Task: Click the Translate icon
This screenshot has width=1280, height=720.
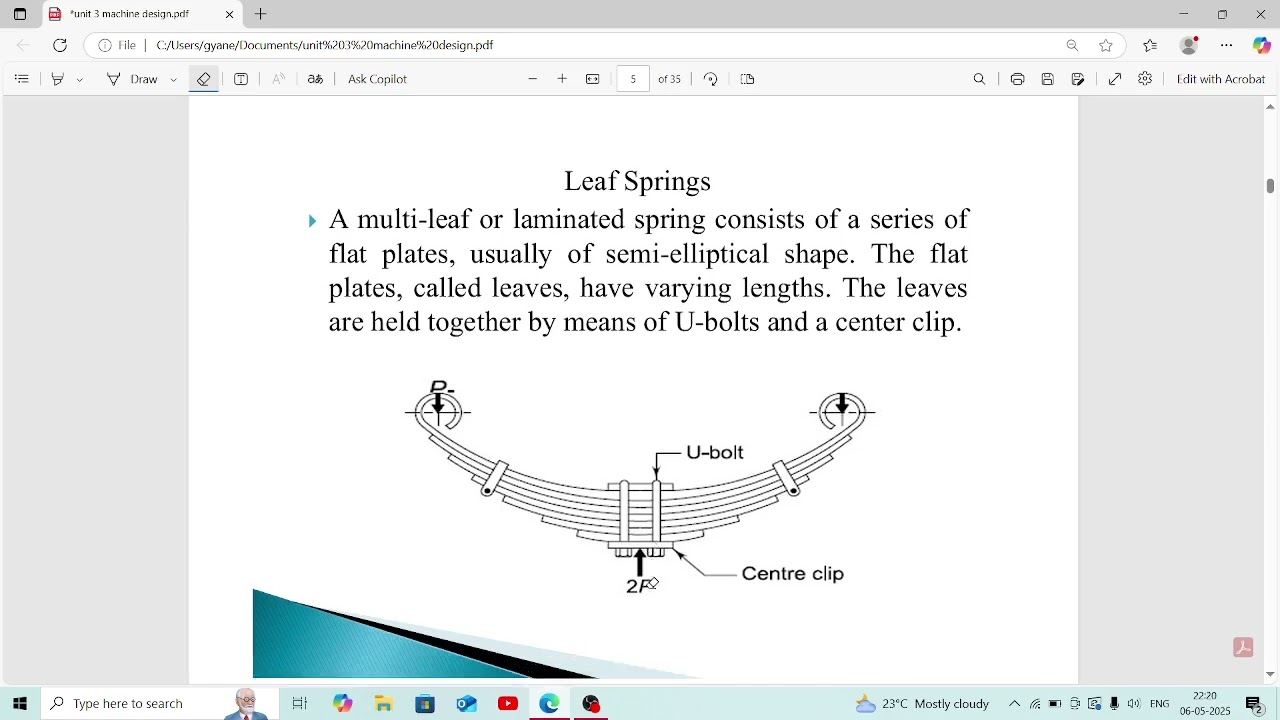Action: pyautogui.click(x=316, y=79)
